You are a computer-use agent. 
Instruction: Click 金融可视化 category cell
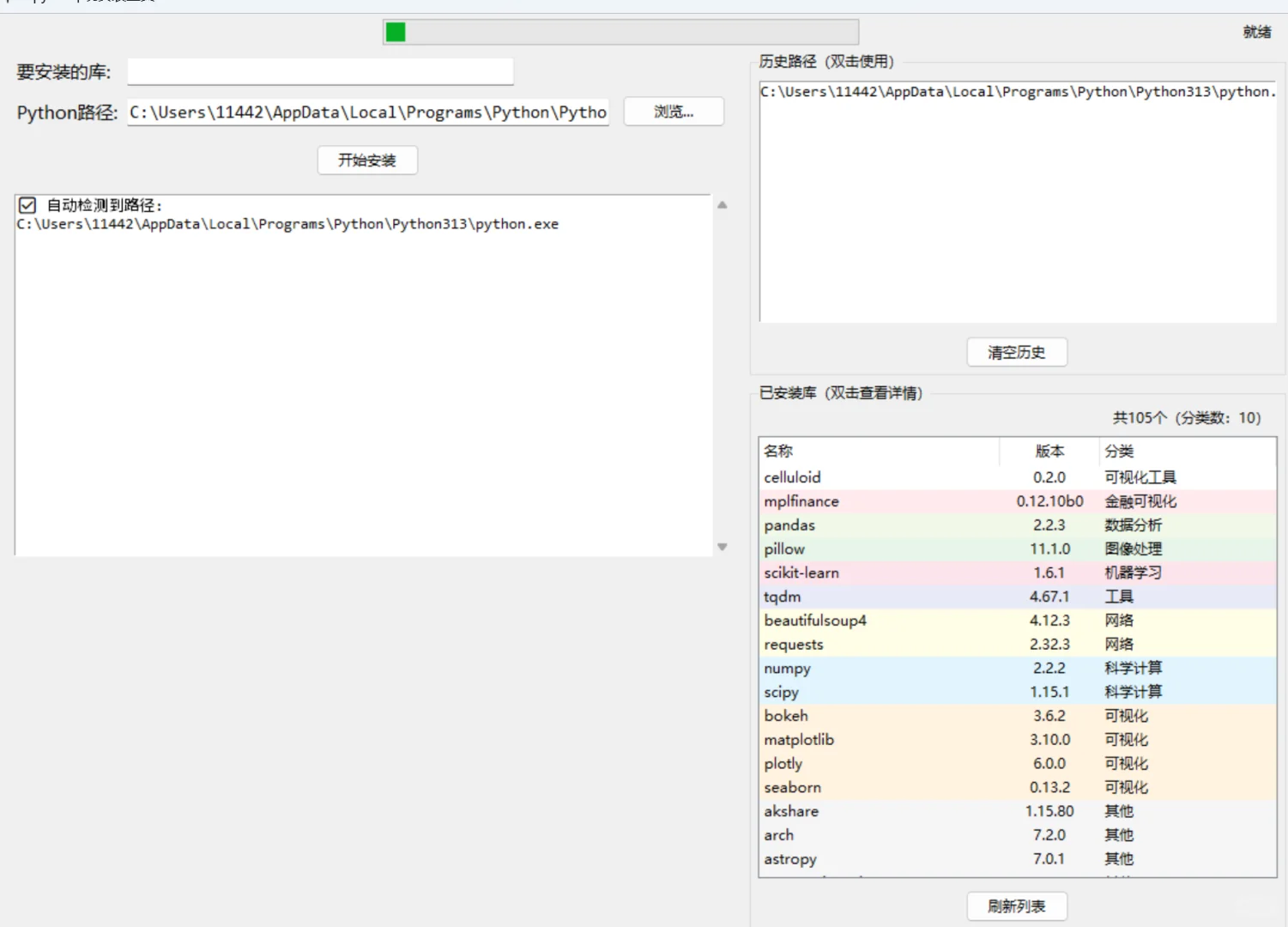pyautogui.click(x=1140, y=501)
